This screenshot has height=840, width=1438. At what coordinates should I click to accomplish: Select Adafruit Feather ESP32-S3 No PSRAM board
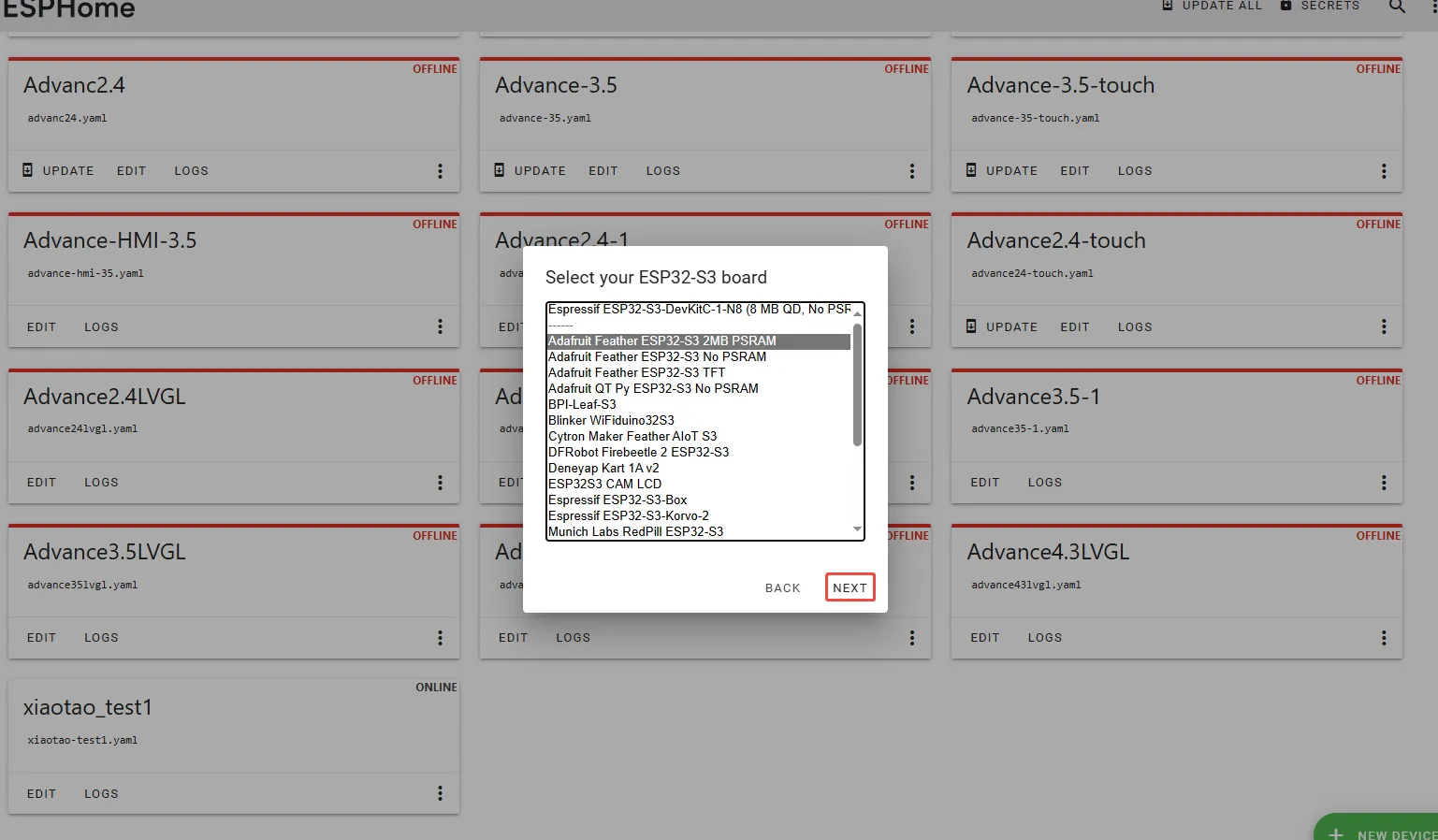coord(699,357)
